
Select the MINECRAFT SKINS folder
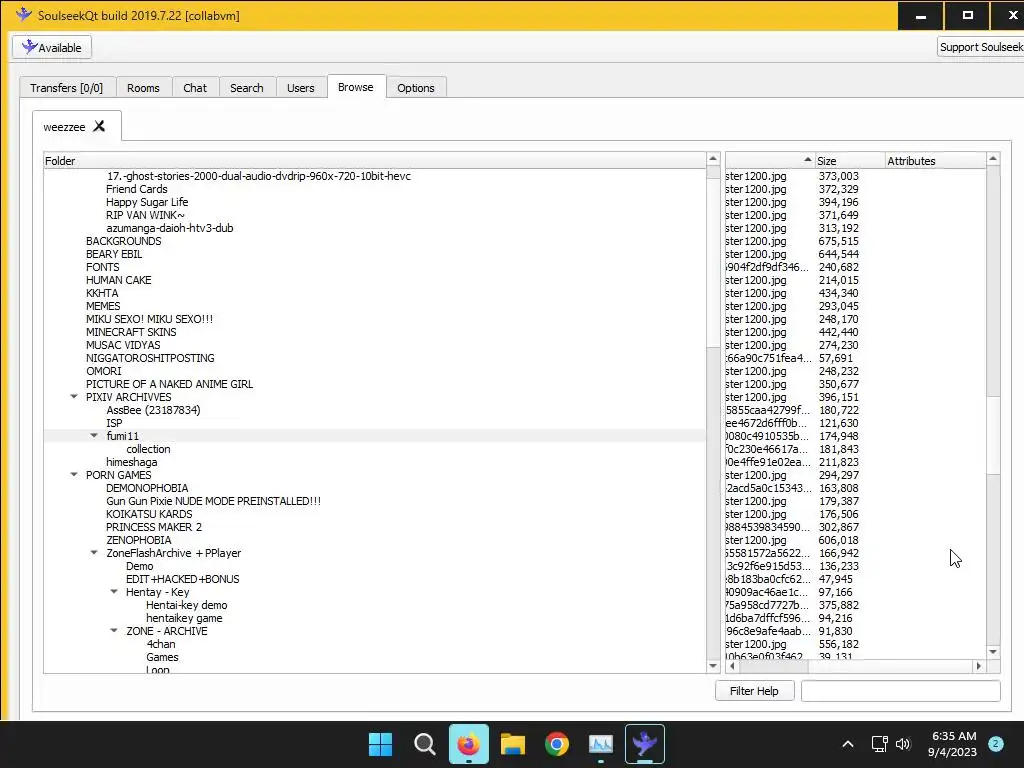pos(131,332)
